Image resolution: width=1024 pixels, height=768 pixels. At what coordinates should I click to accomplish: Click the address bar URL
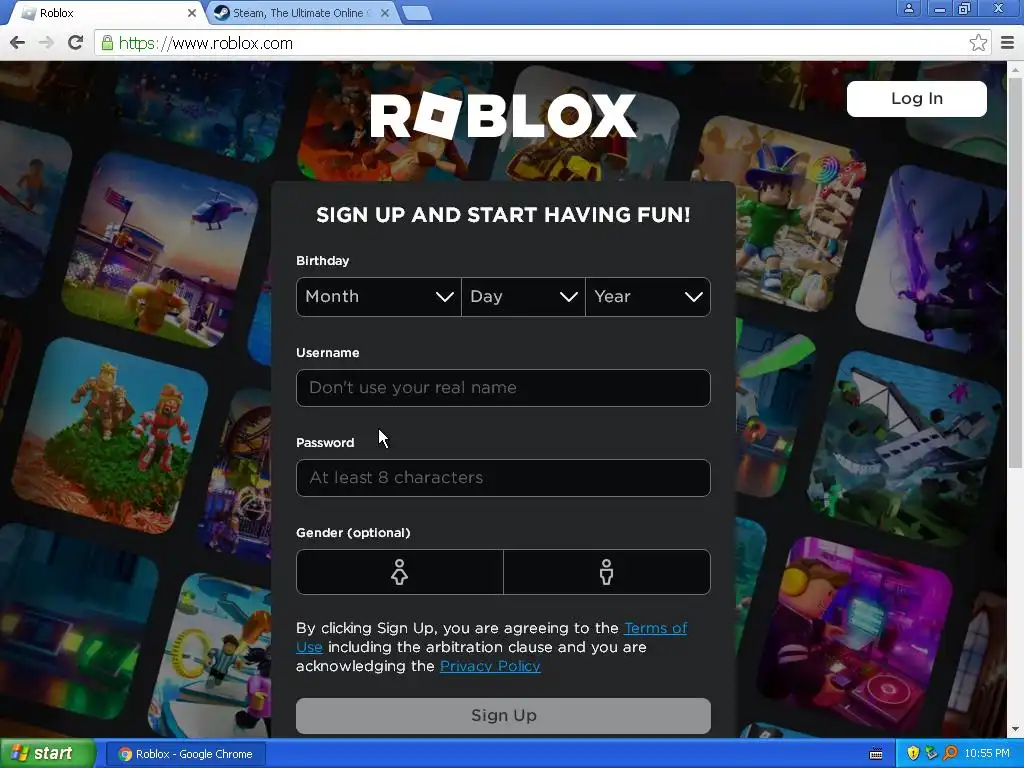point(205,43)
